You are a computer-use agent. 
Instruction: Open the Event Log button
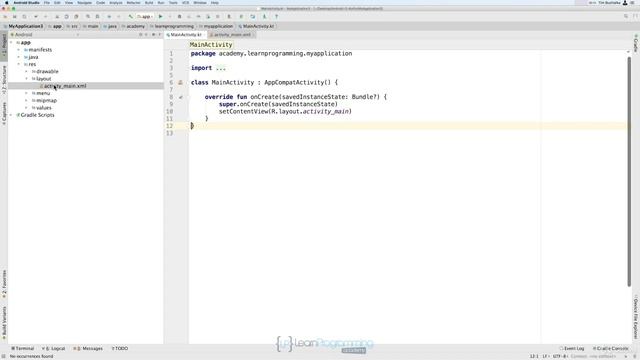(572, 349)
